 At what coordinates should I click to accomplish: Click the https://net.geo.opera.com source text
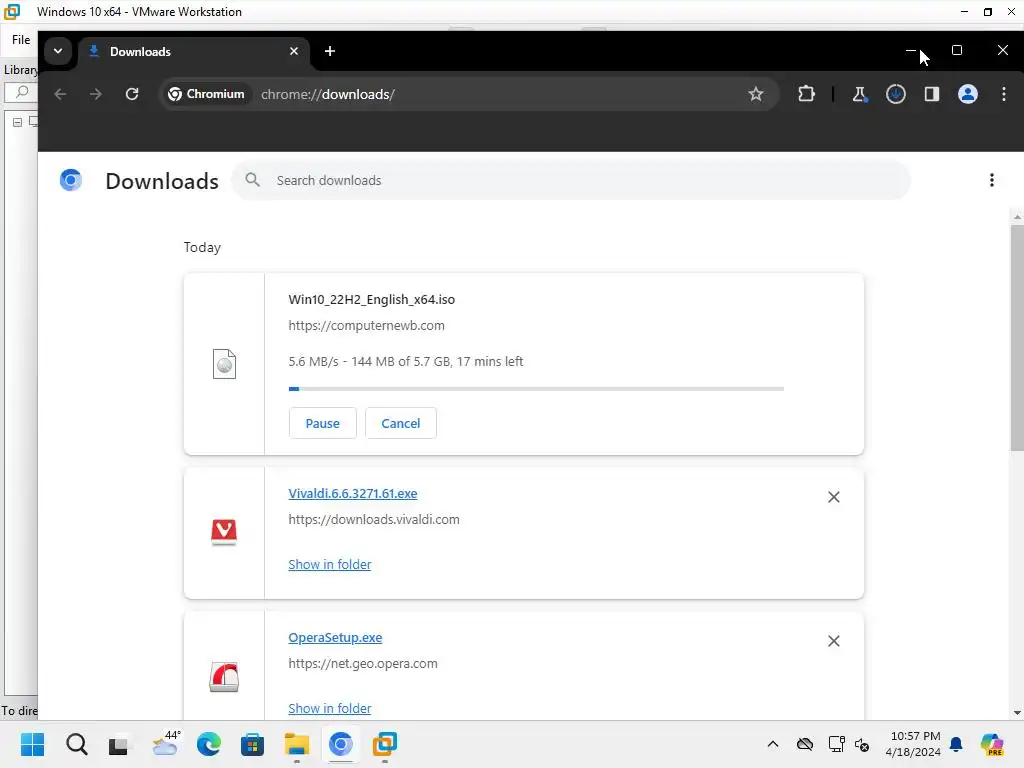363,664
